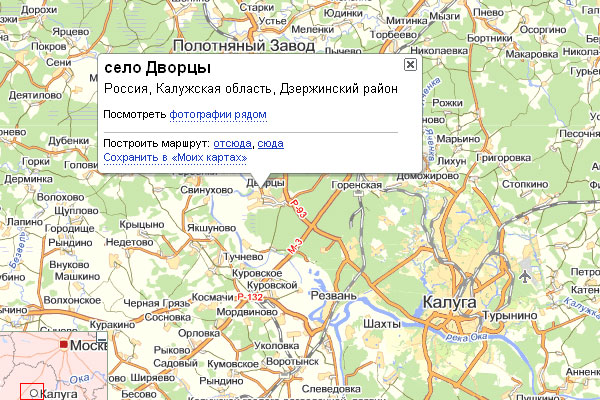Click the Кумовское label
The image size is (600, 400).
coord(233,364)
